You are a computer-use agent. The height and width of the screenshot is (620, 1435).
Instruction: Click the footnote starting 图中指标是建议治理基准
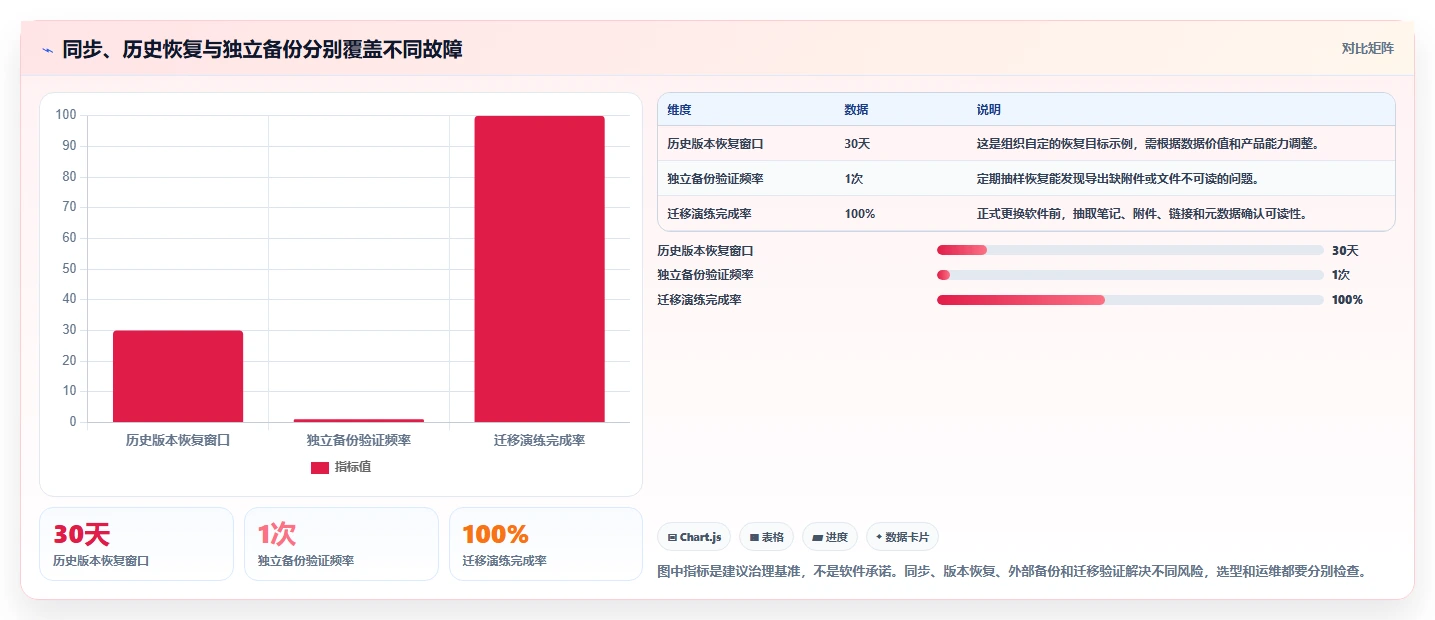pos(1012,571)
